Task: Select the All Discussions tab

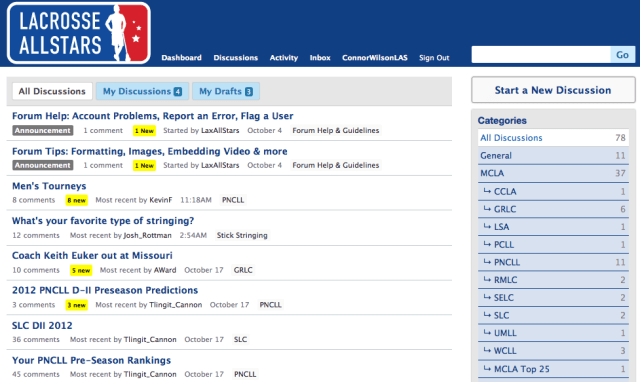Action: click(x=52, y=91)
